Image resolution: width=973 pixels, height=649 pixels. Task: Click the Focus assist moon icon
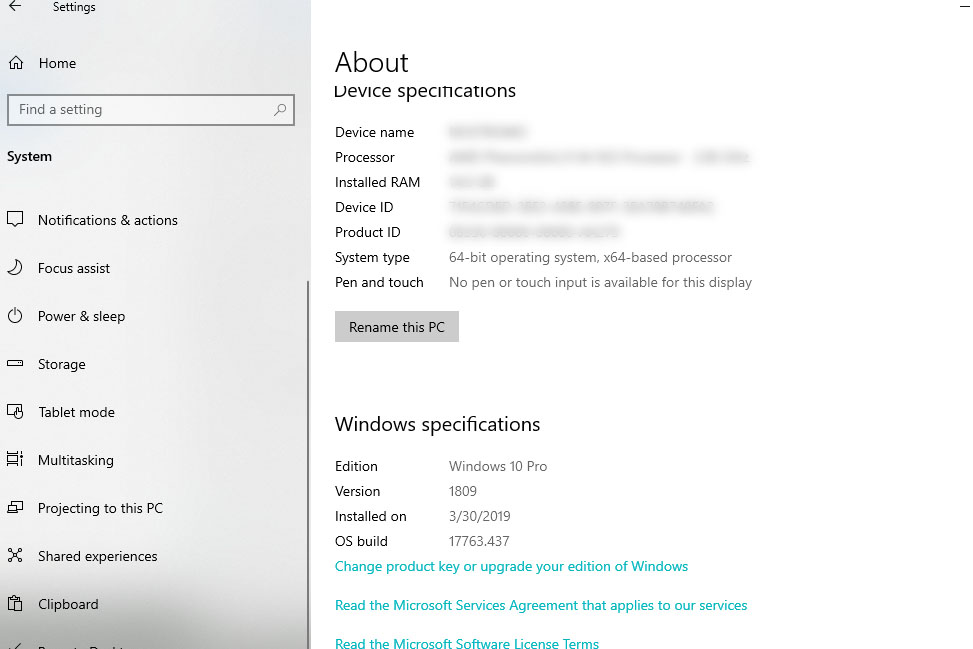15,267
